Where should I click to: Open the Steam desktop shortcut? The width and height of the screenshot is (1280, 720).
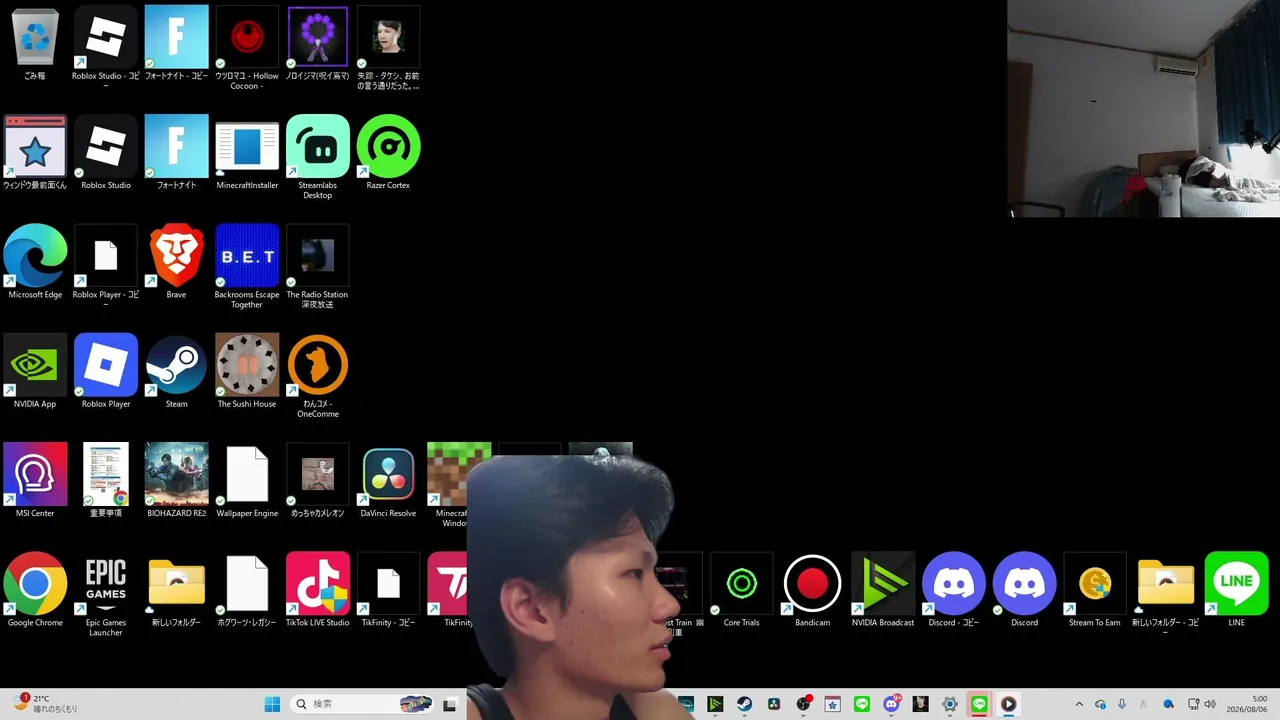176,371
